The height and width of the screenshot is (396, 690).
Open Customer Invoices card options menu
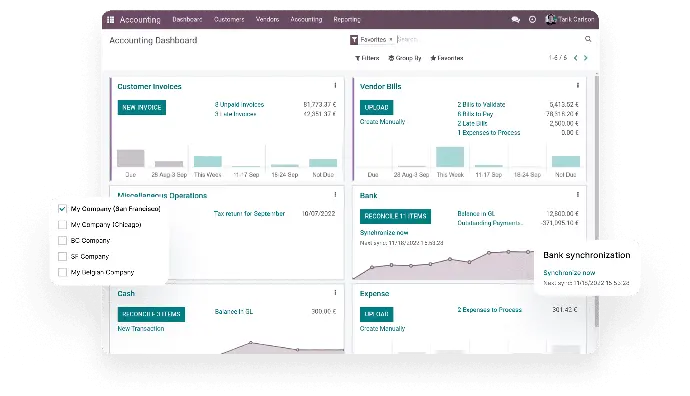coord(335,86)
